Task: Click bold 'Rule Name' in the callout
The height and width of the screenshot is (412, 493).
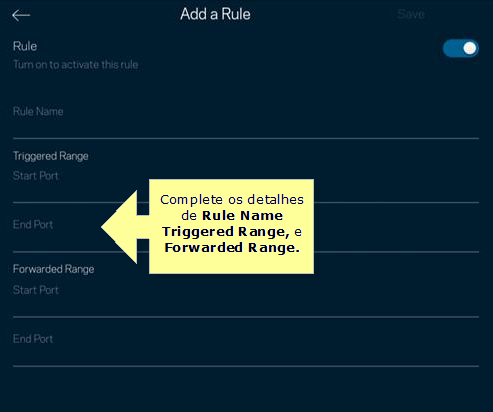Action: coord(243,216)
